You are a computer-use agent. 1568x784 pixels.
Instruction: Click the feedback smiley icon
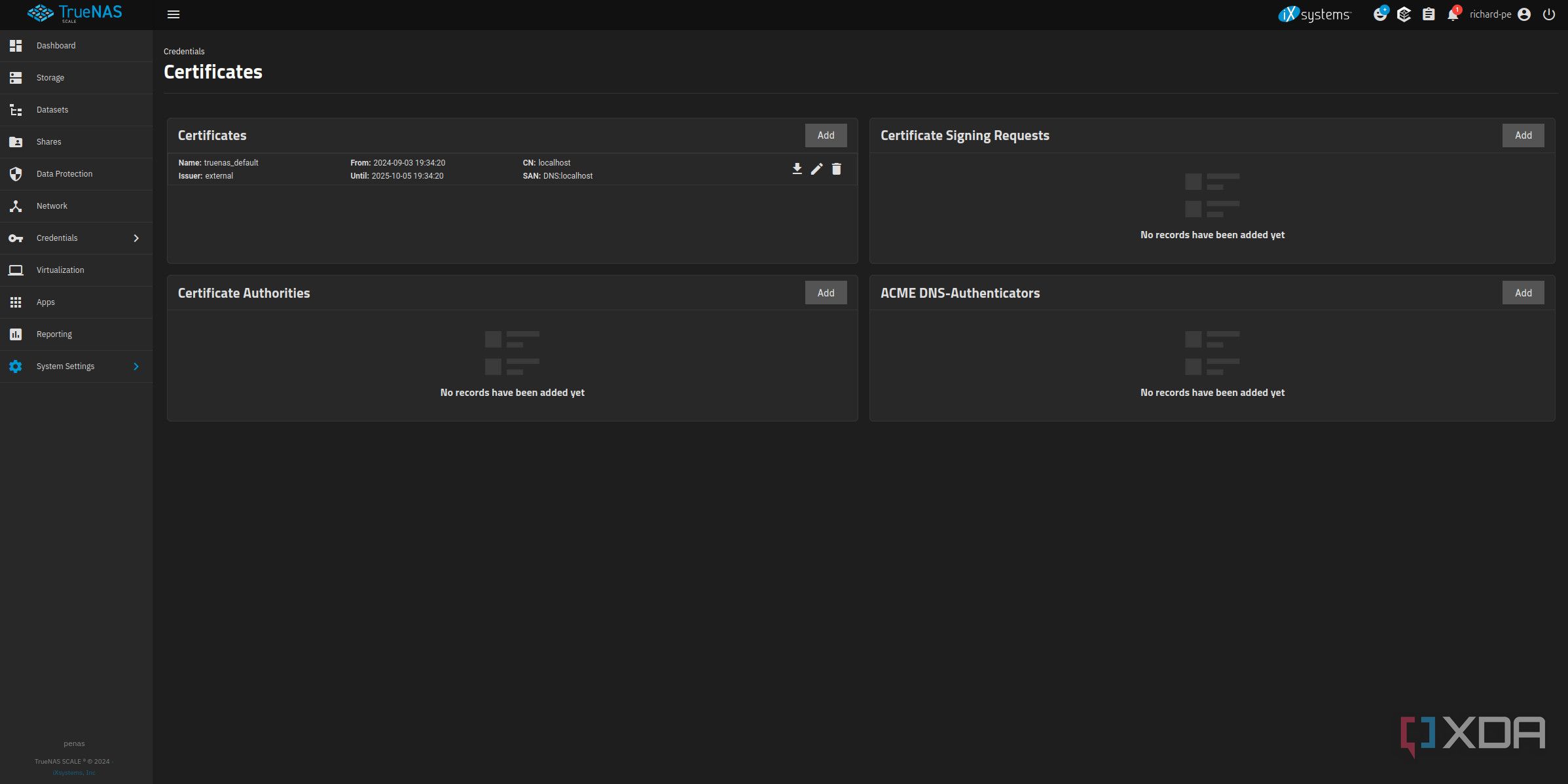1380,14
